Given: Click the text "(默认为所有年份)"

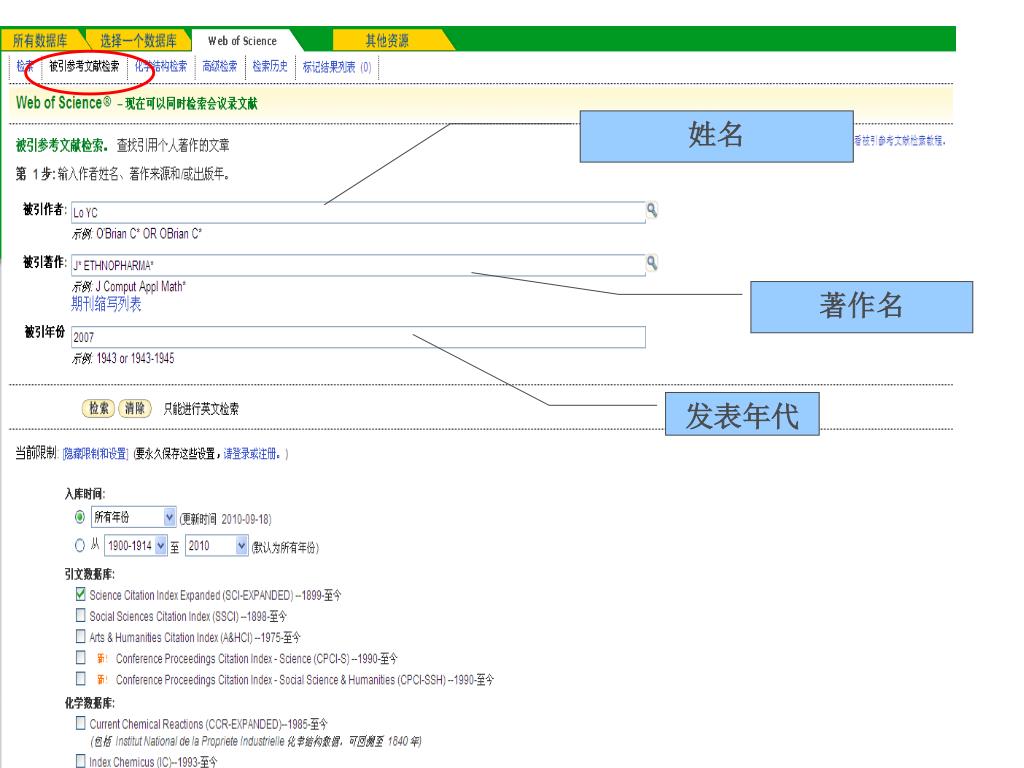Looking at the screenshot, I should click(x=285, y=547).
